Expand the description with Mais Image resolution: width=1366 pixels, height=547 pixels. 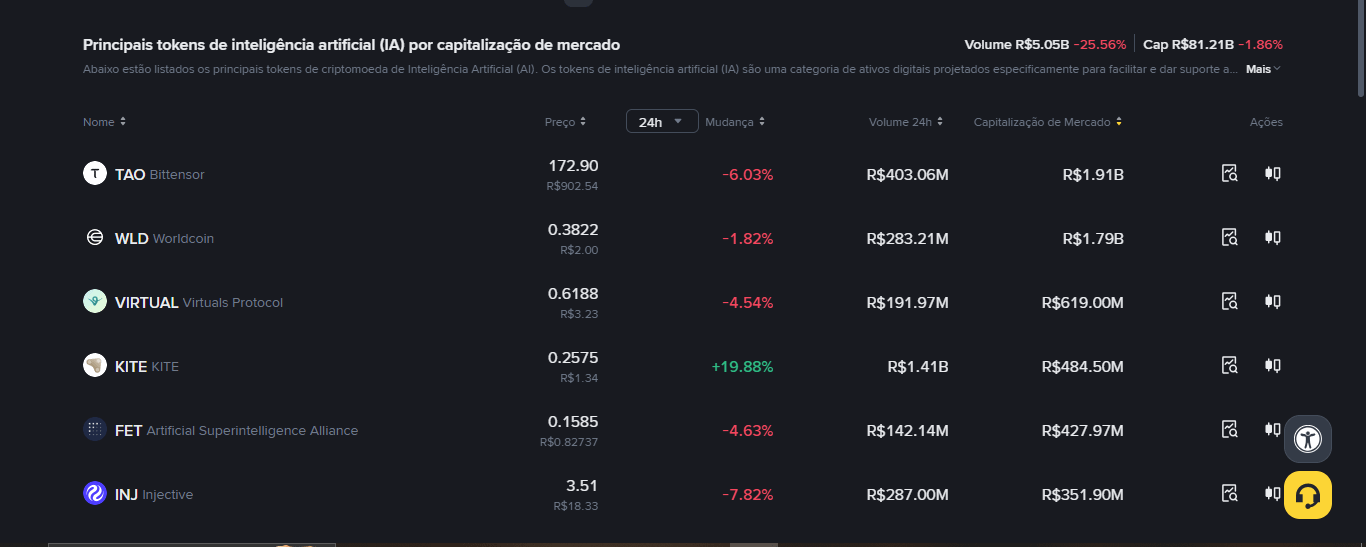click(1263, 69)
